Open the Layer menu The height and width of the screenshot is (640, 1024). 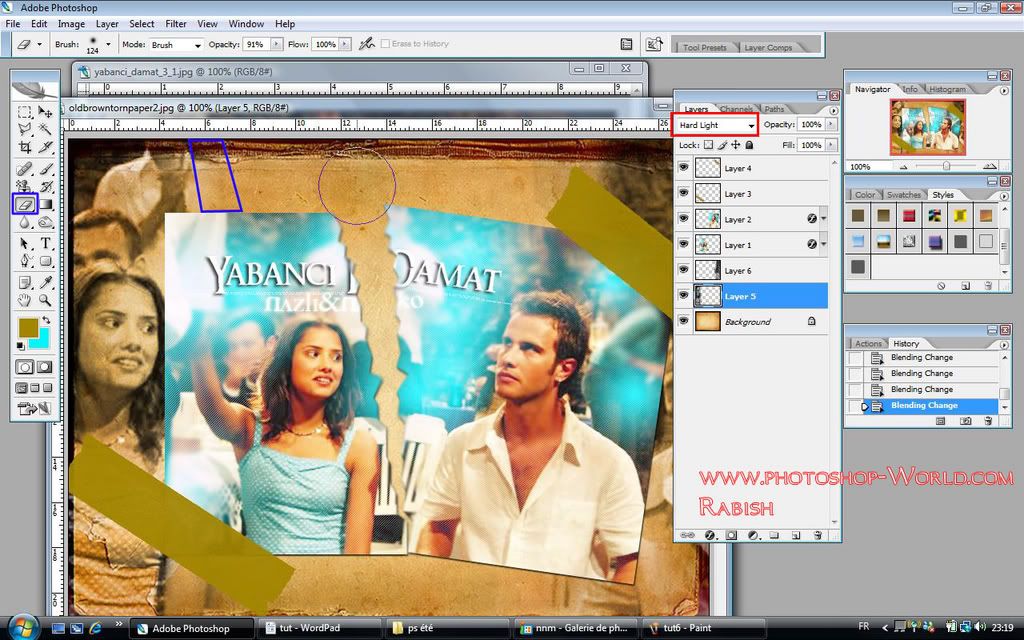click(107, 24)
